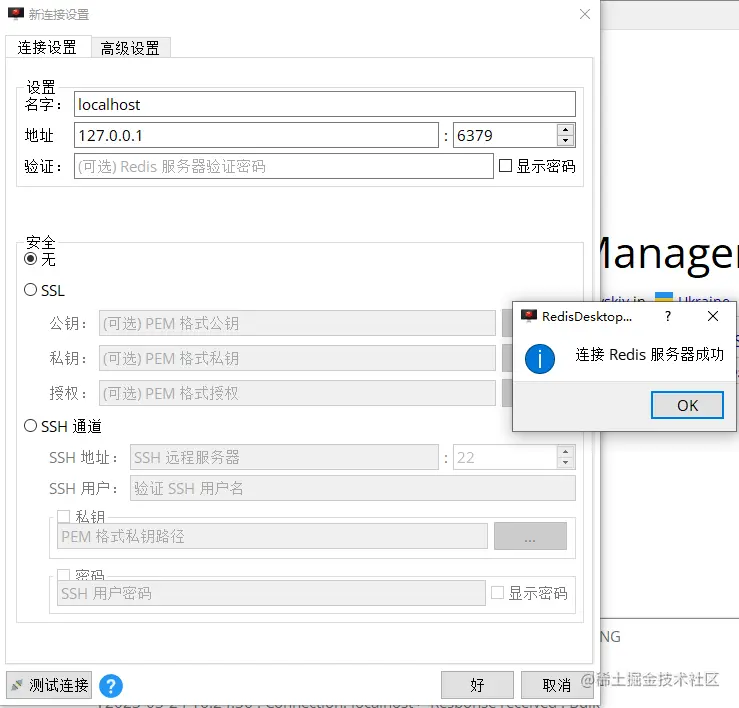Click the PEM 格式私钥 field under SSL
739x708 pixels.
click(x=297, y=358)
